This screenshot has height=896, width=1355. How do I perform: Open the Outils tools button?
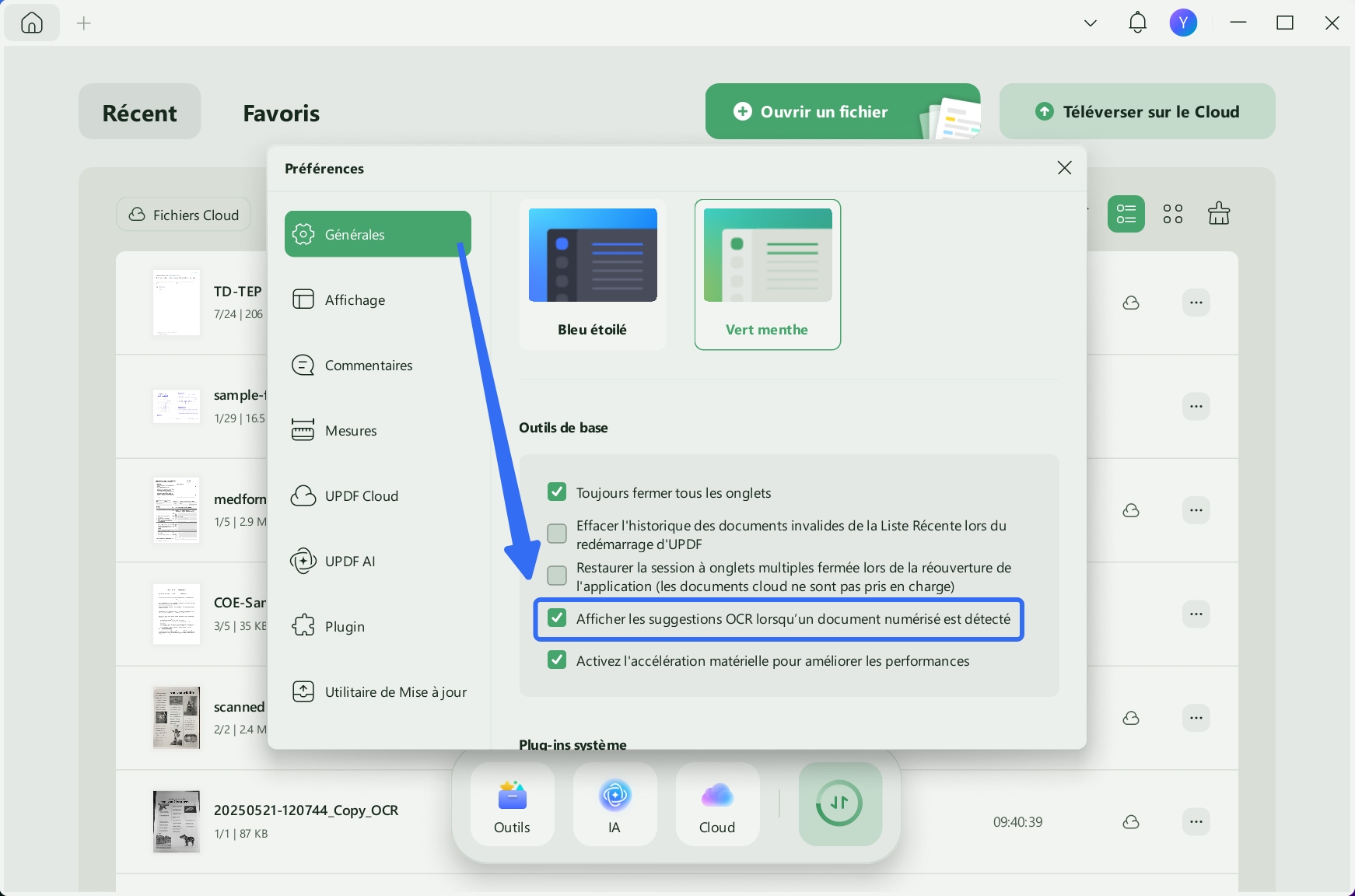point(512,804)
